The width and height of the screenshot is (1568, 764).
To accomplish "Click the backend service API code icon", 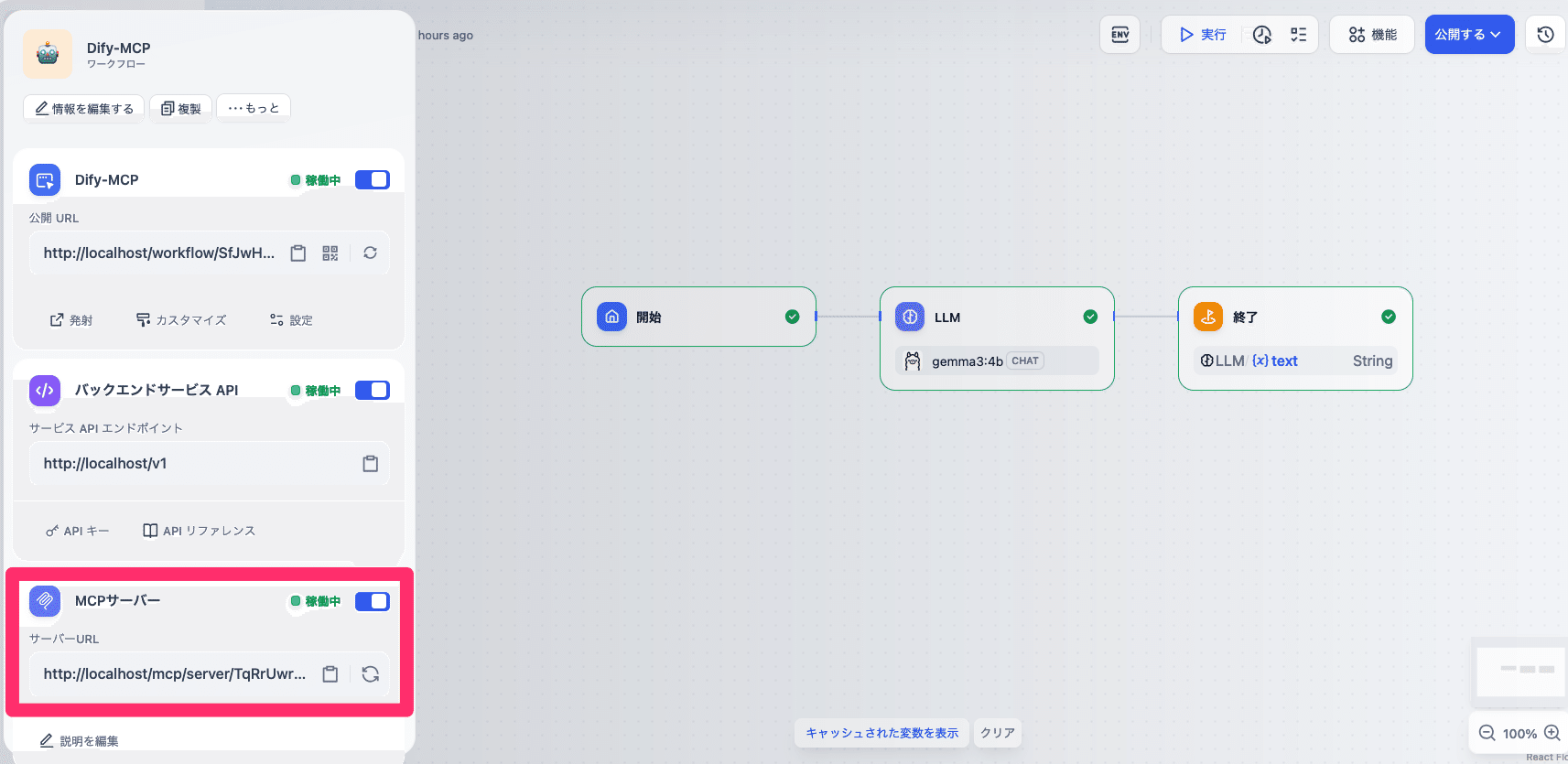I will click(45, 390).
